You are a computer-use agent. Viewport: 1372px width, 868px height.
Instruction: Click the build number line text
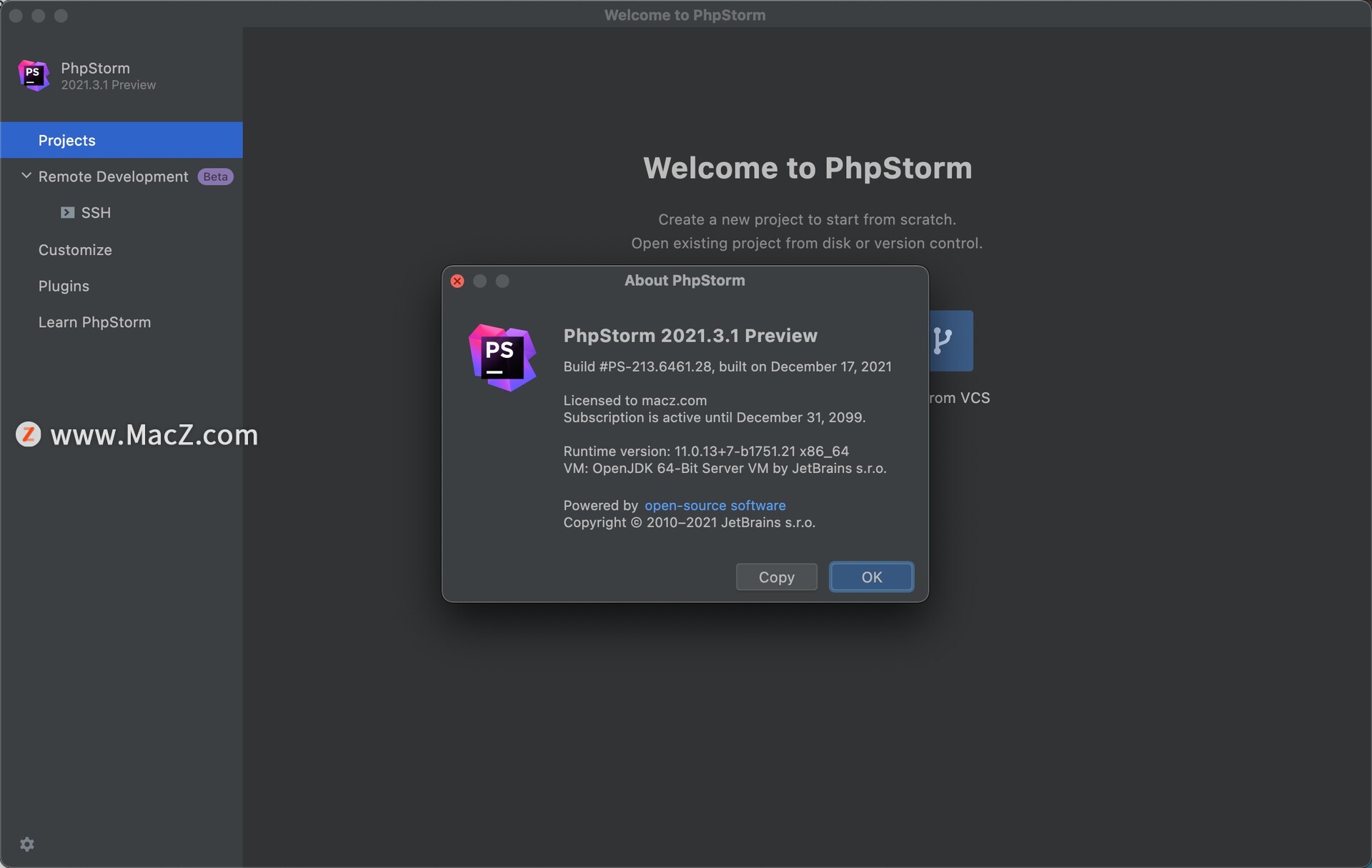pyautogui.click(x=727, y=366)
